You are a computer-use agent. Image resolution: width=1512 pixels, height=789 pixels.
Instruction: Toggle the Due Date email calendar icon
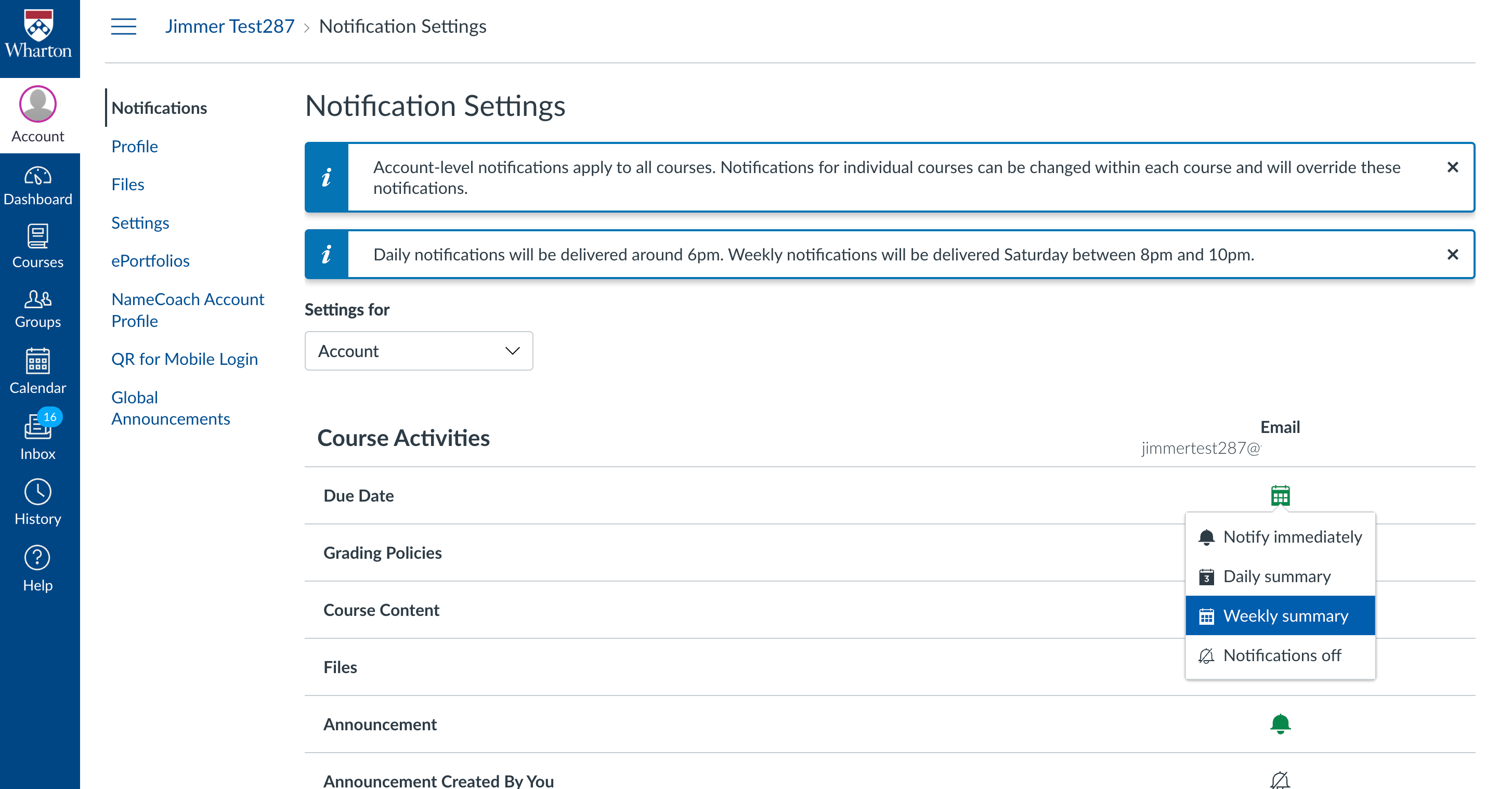pyautogui.click(x=1280, y=496)
